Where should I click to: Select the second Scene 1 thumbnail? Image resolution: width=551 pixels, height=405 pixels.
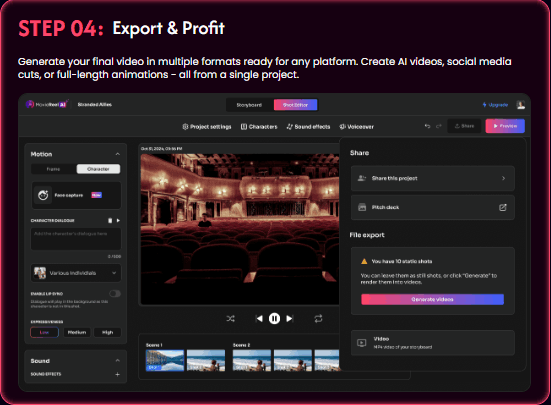click(x=206, y=360)
